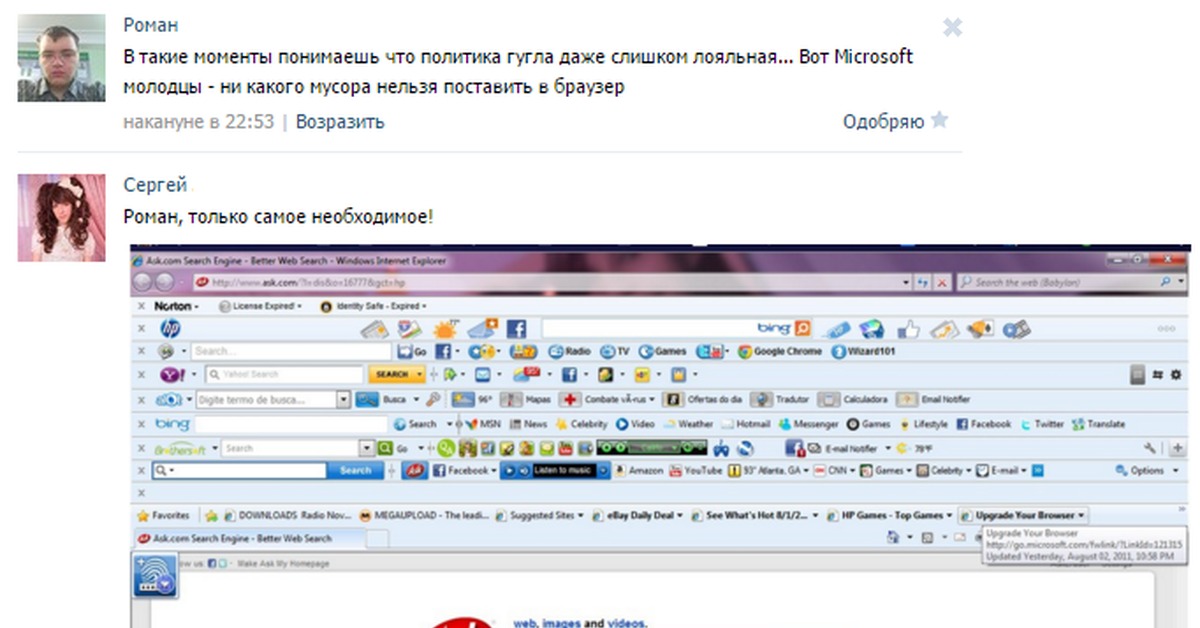The width and height of the screenshot is (1200, 628).
Task: Expand the Norton dropdown menu
Action: pos(177,306)
